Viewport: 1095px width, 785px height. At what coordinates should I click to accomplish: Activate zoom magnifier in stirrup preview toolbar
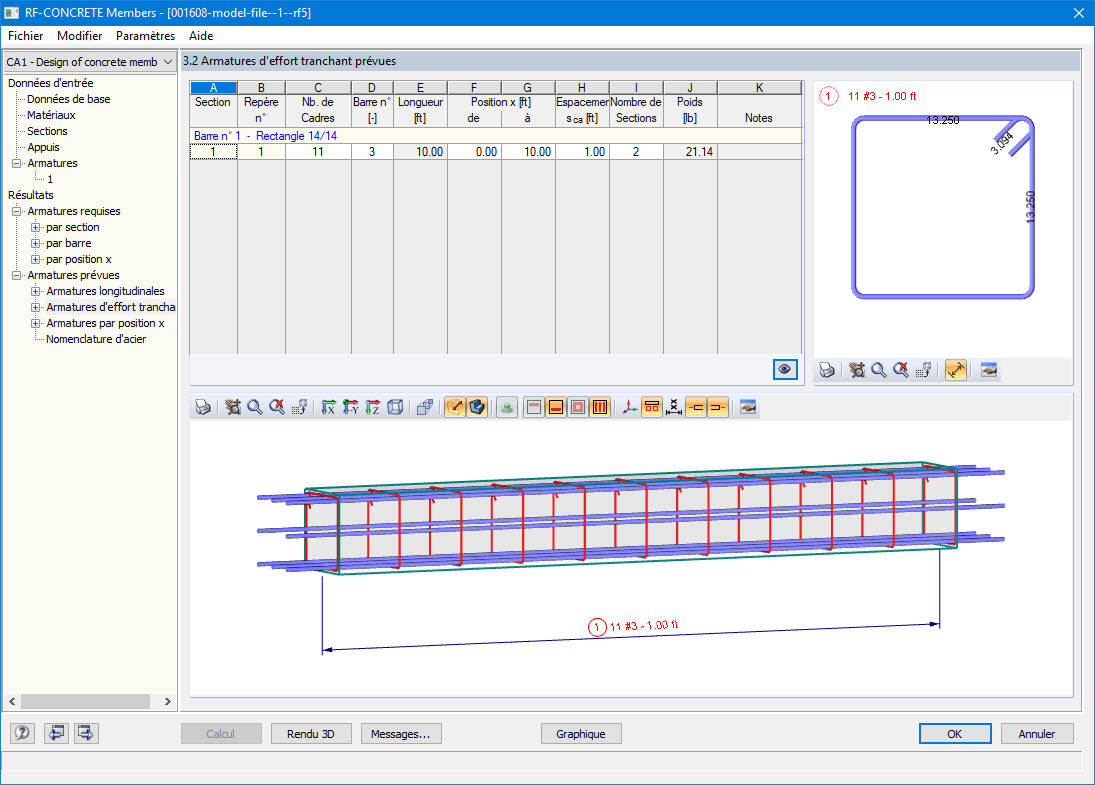tap(879, 370)
